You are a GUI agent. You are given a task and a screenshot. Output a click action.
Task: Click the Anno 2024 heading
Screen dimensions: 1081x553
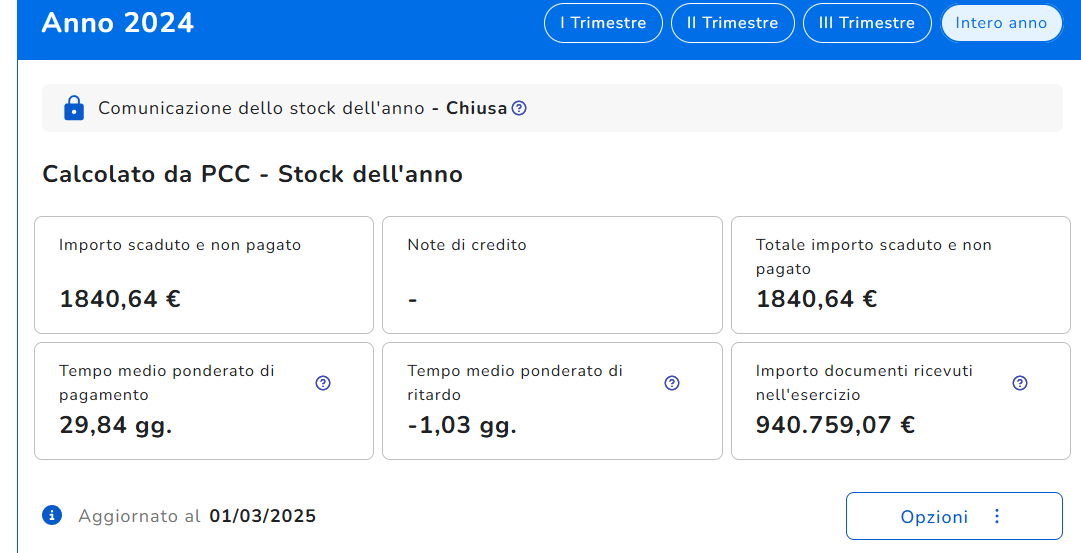118,23
